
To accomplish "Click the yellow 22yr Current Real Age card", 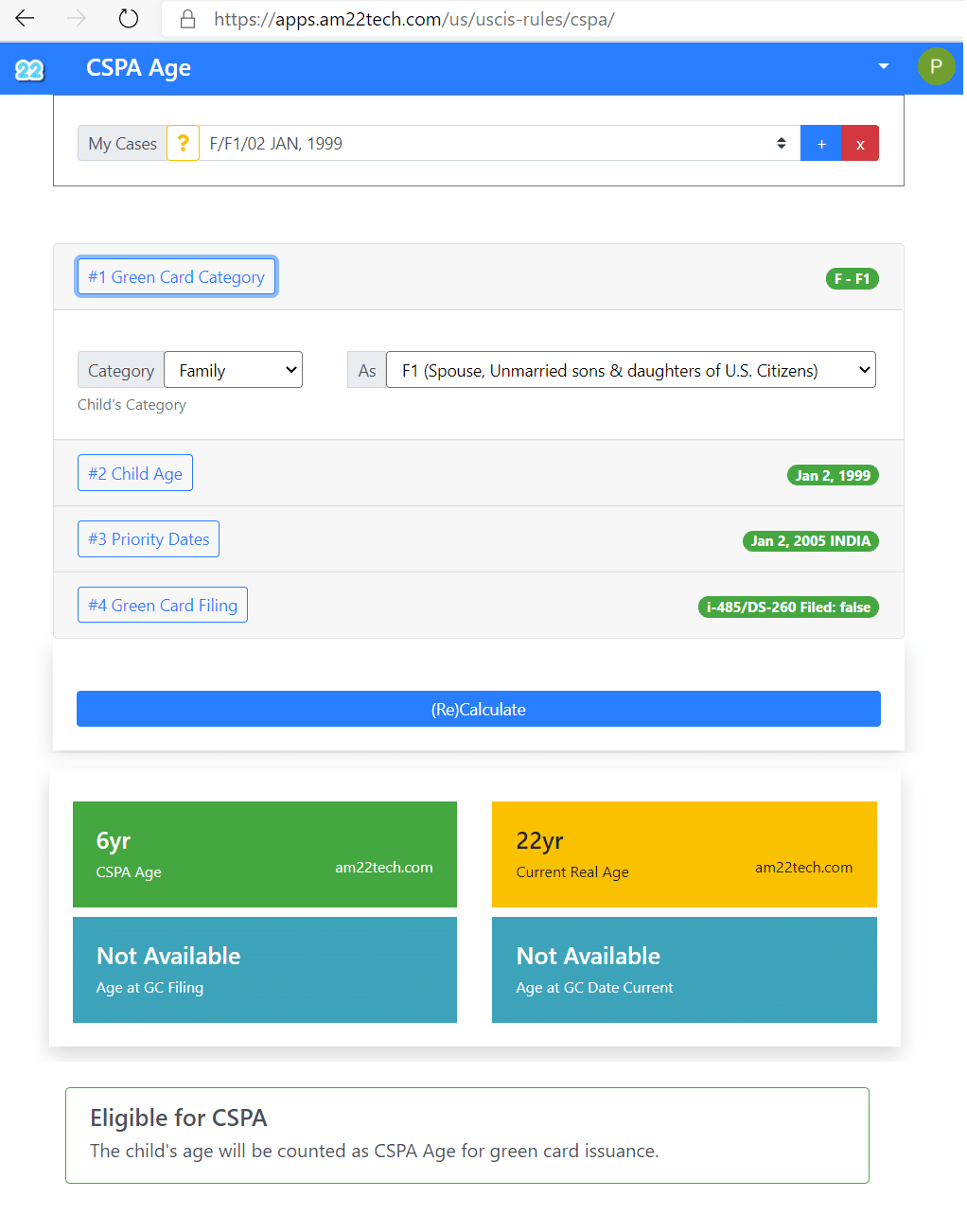I will tap(684, 854).
